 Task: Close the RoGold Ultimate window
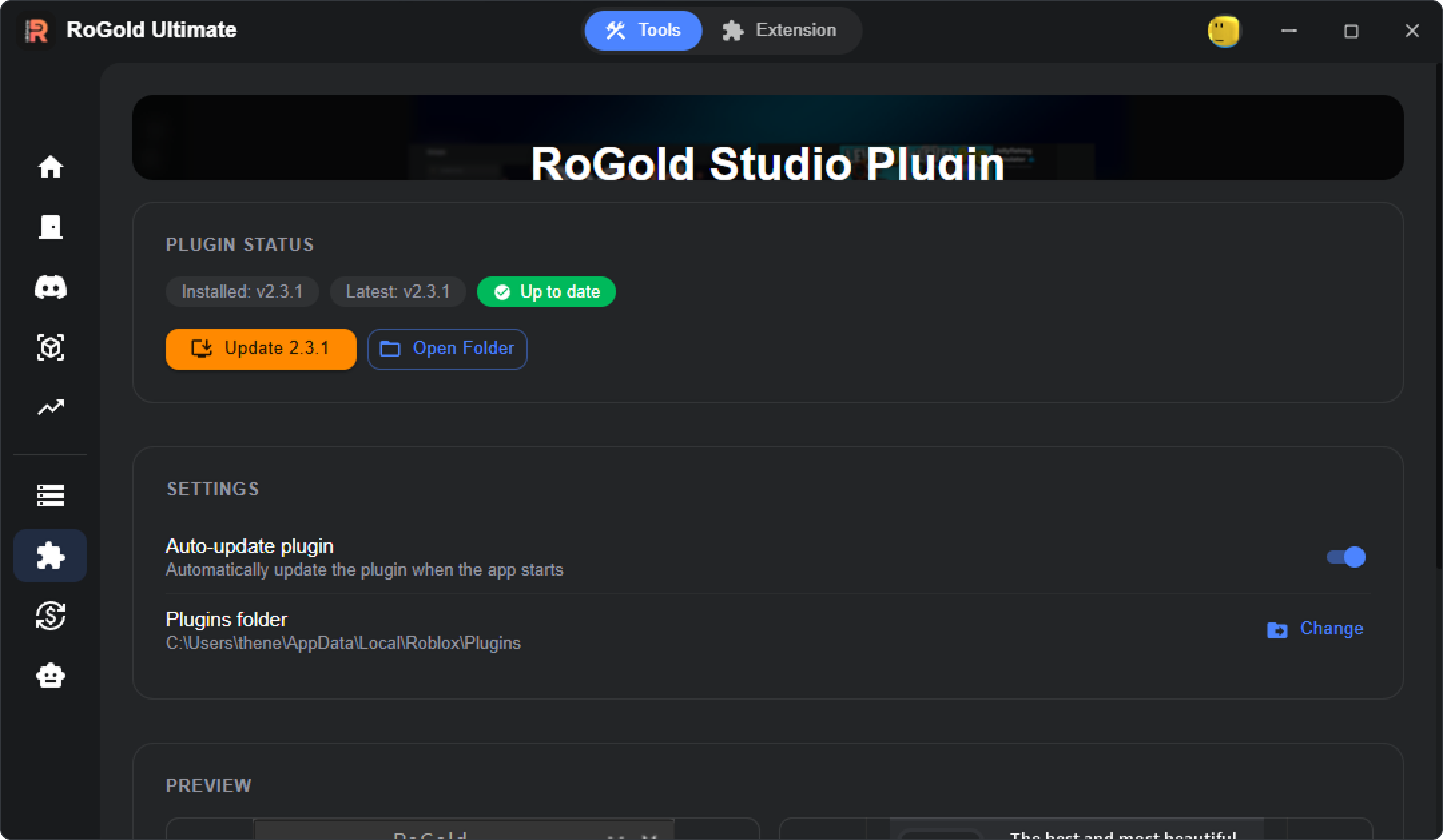point(1412,31)
